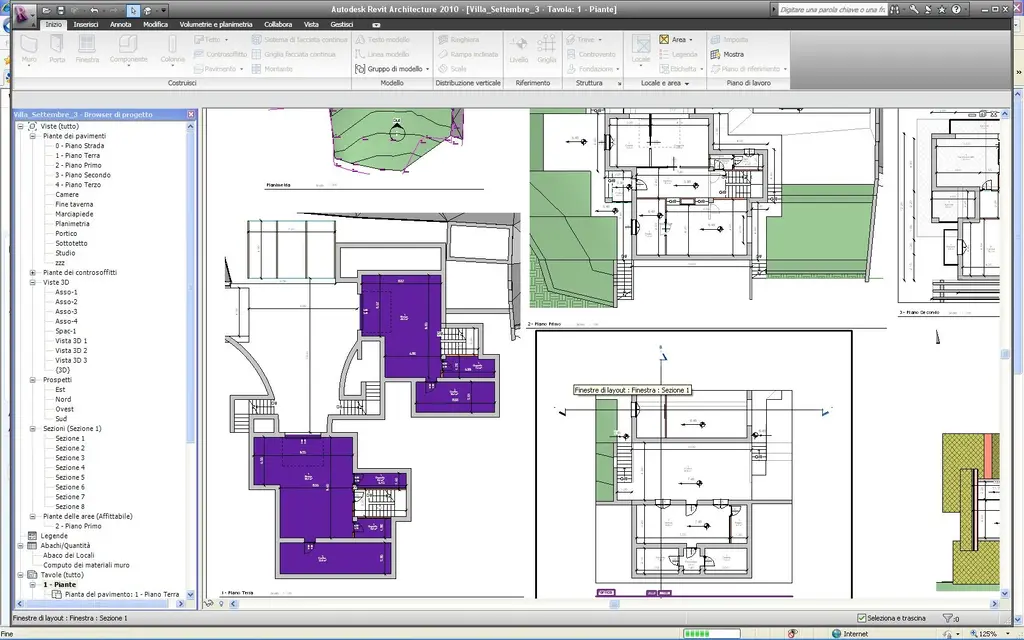This screenshot has height=640, width=1024.
Task: Click the Save icon in quick access toolbar
Action: [x=61, y=10]
